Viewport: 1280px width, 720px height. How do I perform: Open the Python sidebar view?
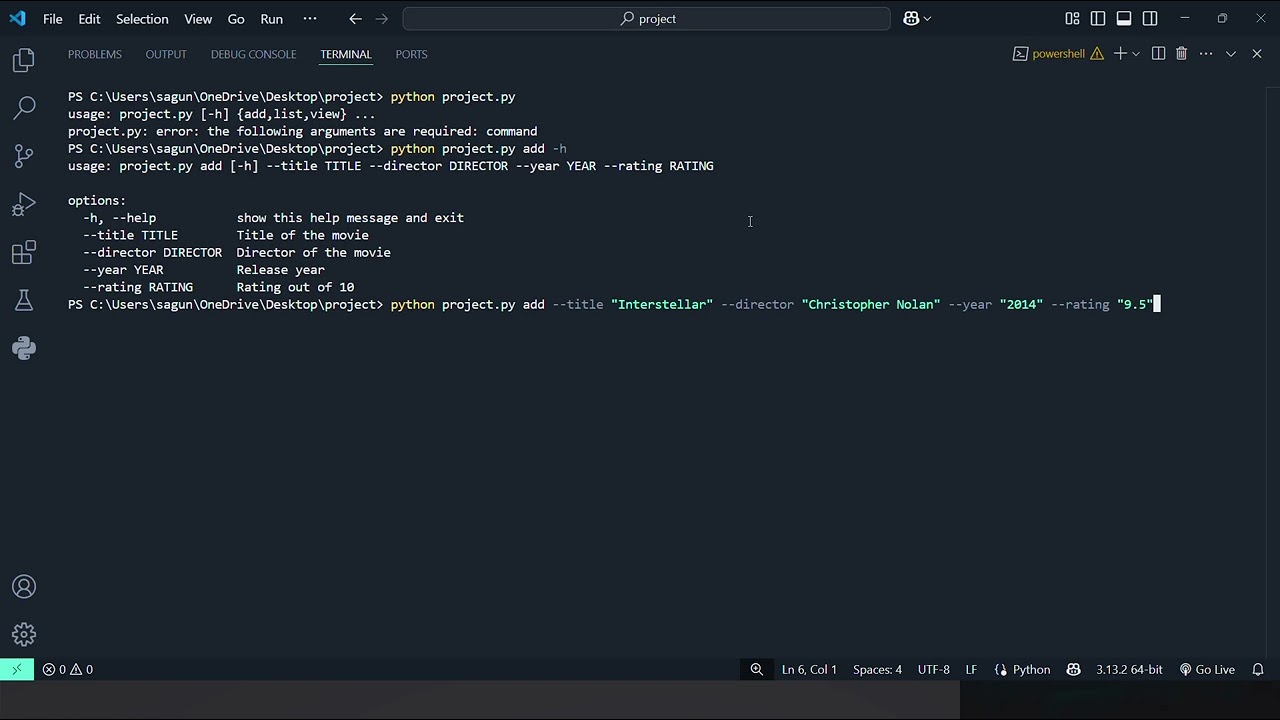tap(24, 348)
